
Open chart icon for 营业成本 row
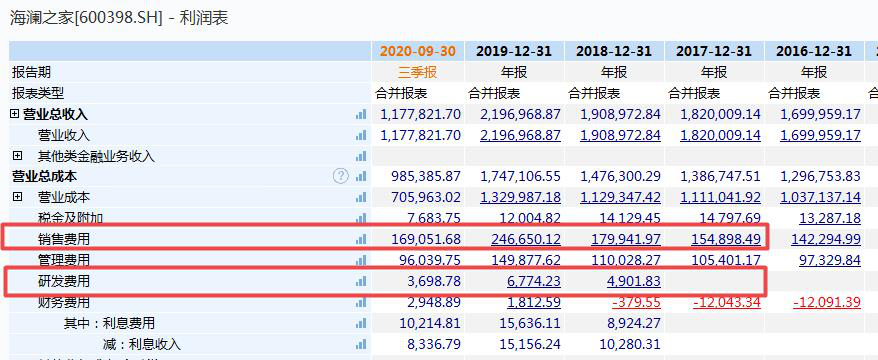coord(361,197)
